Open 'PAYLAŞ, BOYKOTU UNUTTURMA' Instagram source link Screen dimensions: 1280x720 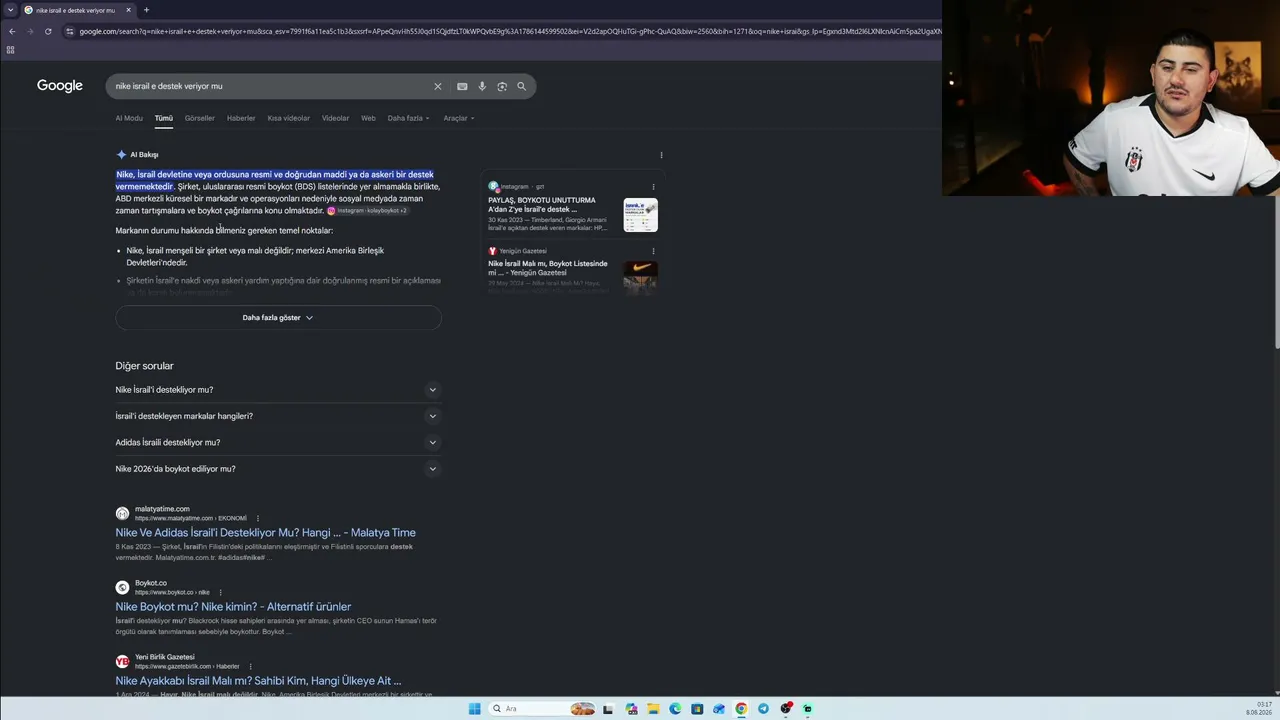(x=542, y=205)
